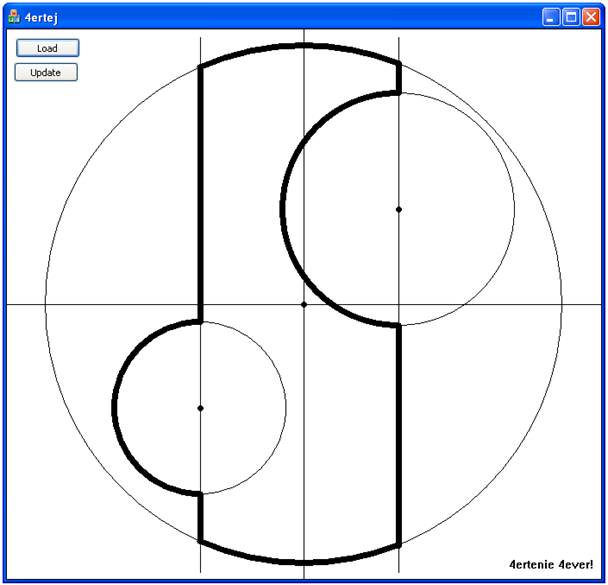608x585 pixels.
Task: Click the long thick left vertical edge
Action: (x=200, y=190)
